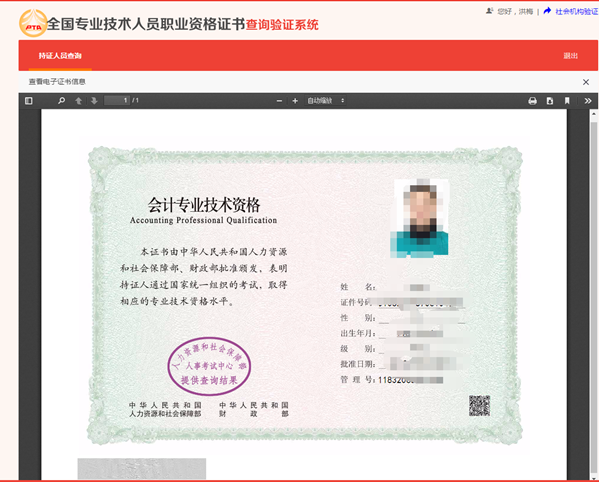Click the PTA logo icon
Viewport: 599px width, 482px height.
click(x=33, y=23)
